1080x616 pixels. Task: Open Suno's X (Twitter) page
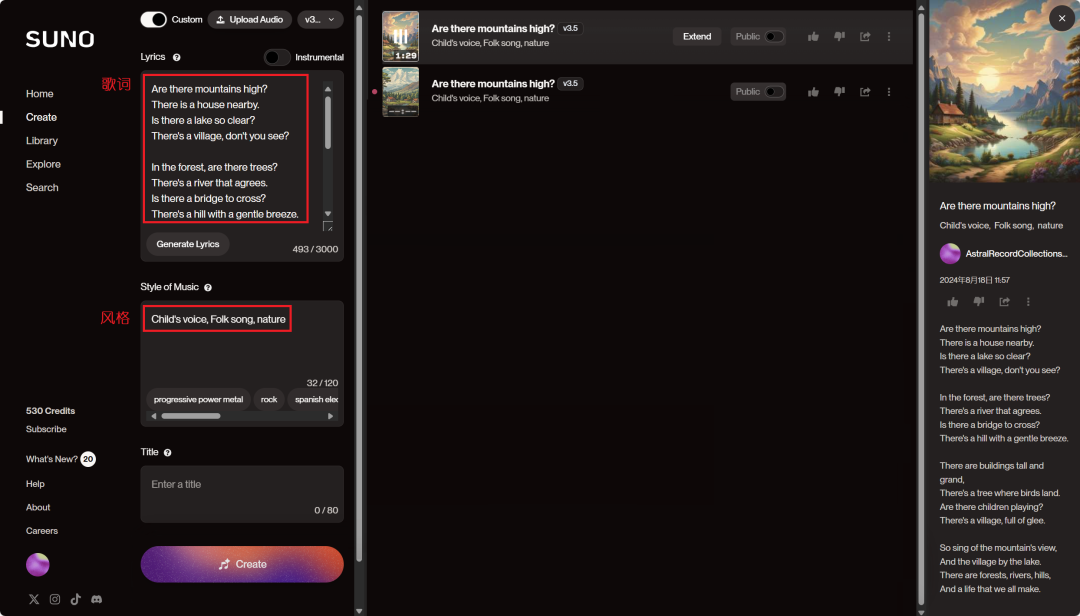tap(34, 599)
